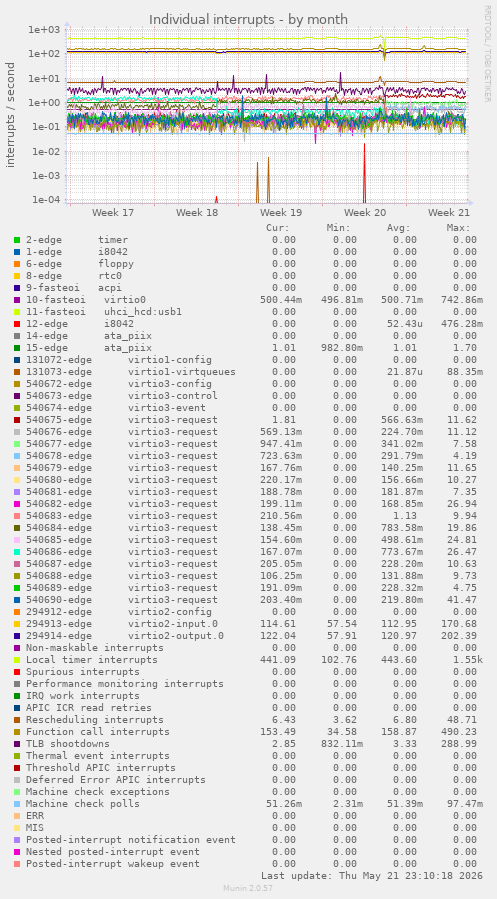Click the brown Rescheduling interrupts legend swatch
The height and width of the screenshot is (899, 497).
(x=17, y=720)
